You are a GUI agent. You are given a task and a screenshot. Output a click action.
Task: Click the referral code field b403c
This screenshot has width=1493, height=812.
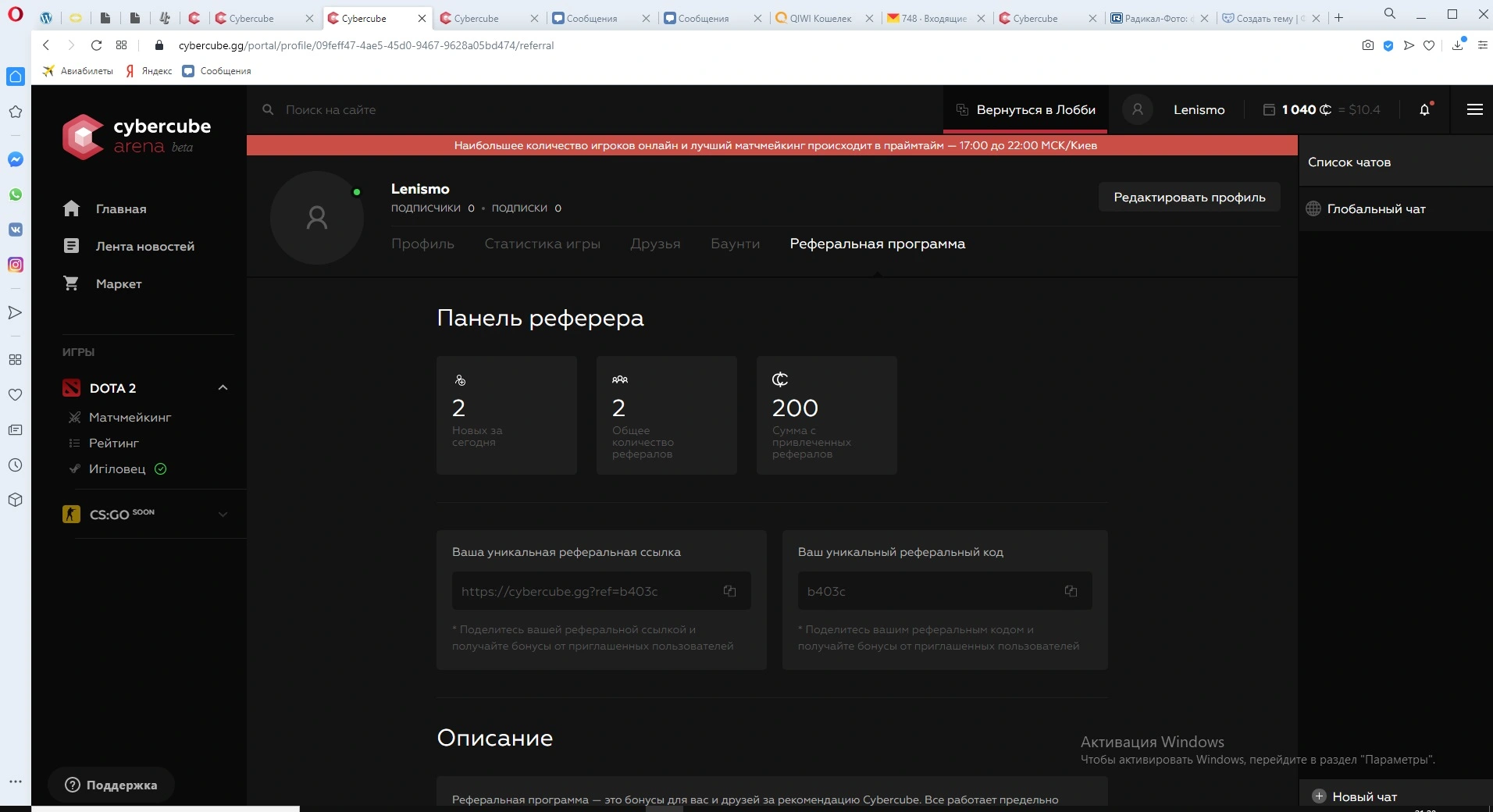(x=945, y=591)
